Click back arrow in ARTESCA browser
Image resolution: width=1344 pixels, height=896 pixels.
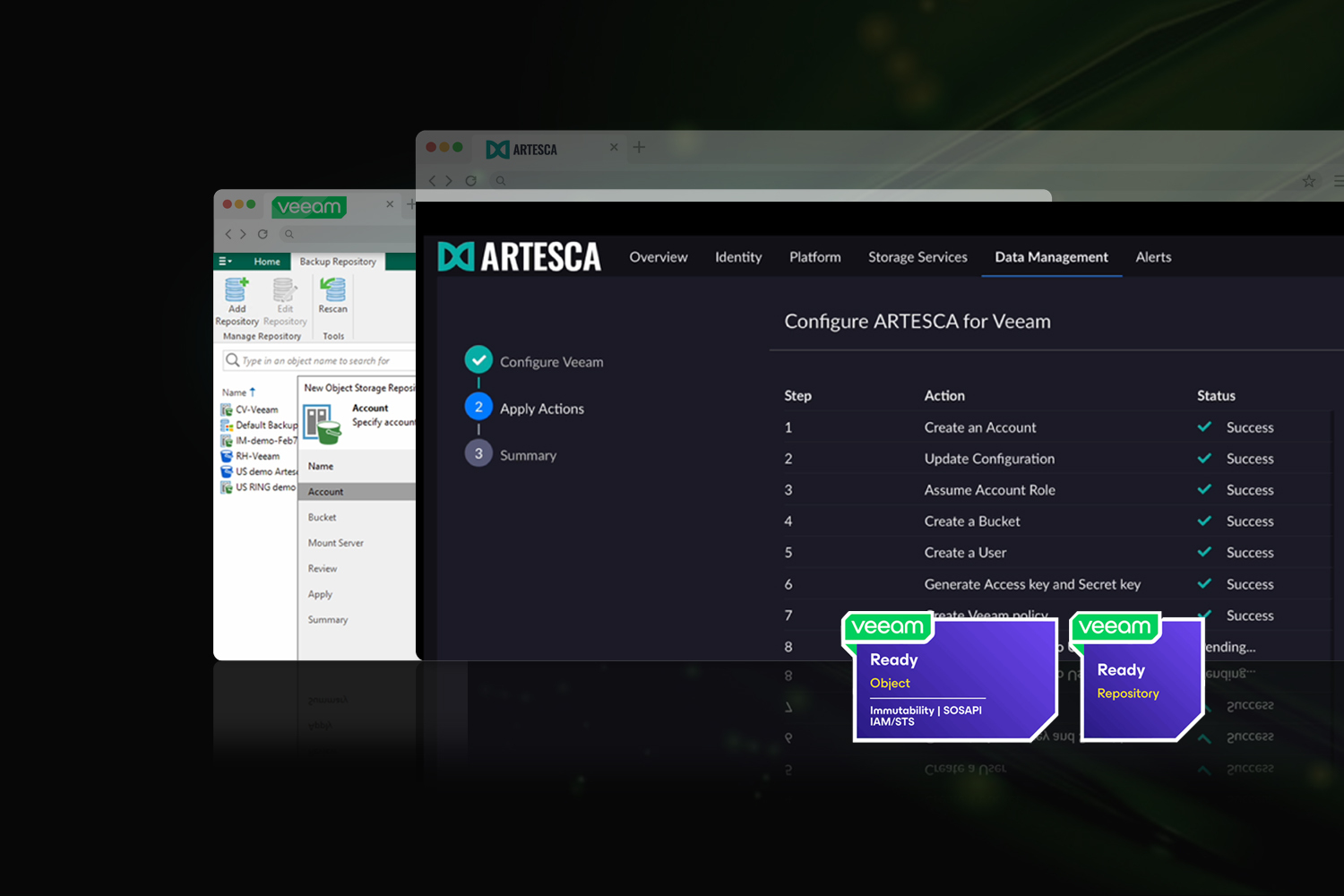tap(433, 181)
